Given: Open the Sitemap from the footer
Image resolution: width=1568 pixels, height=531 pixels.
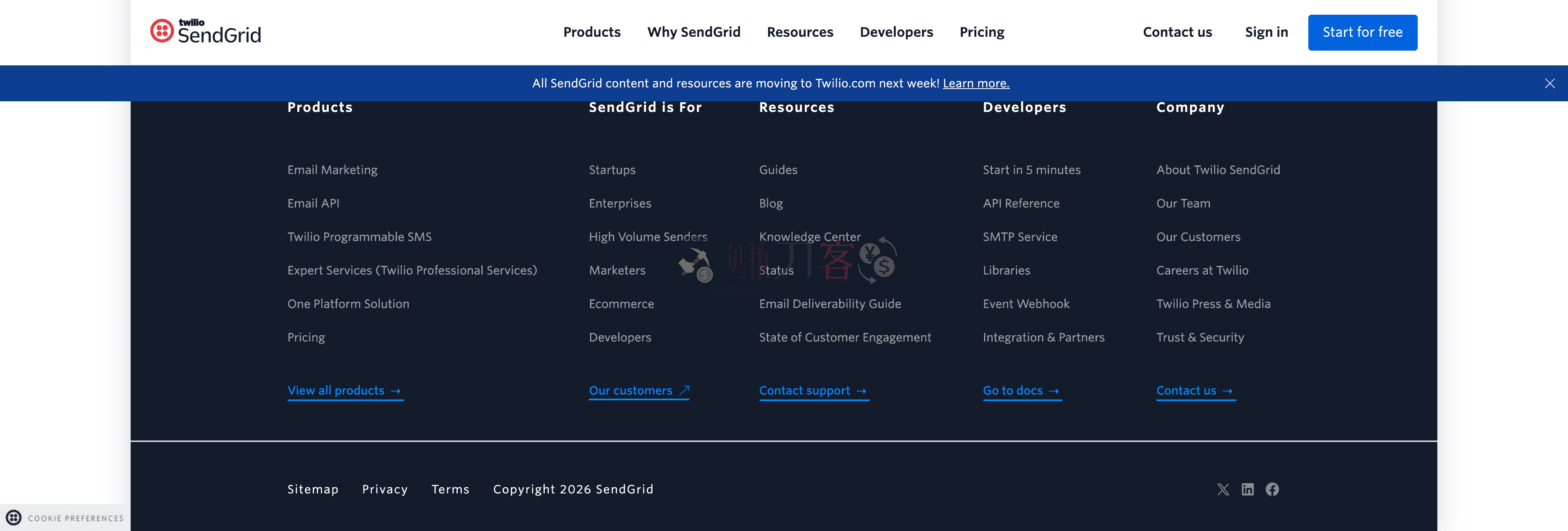Looking at the screenshot, I should 312,489.
